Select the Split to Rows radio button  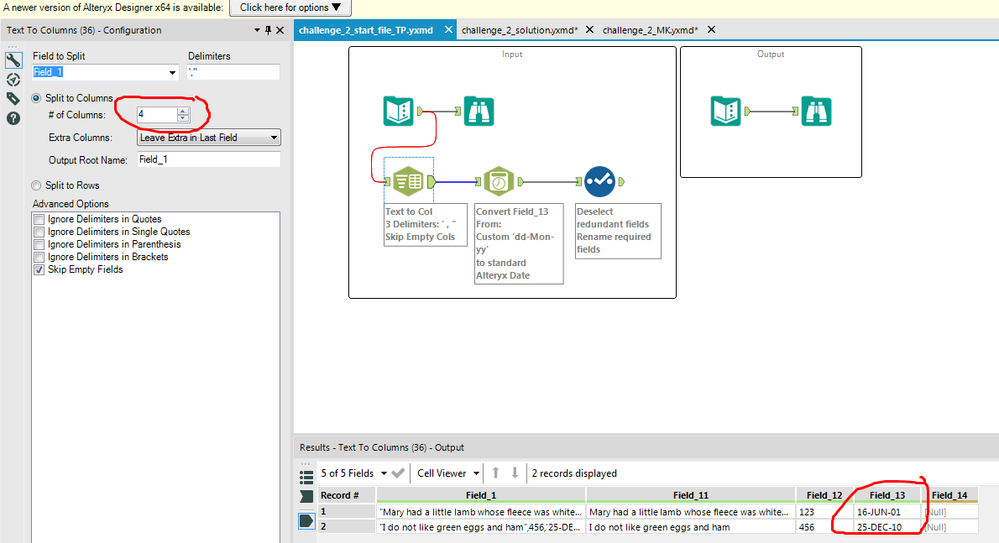(36, 185)
